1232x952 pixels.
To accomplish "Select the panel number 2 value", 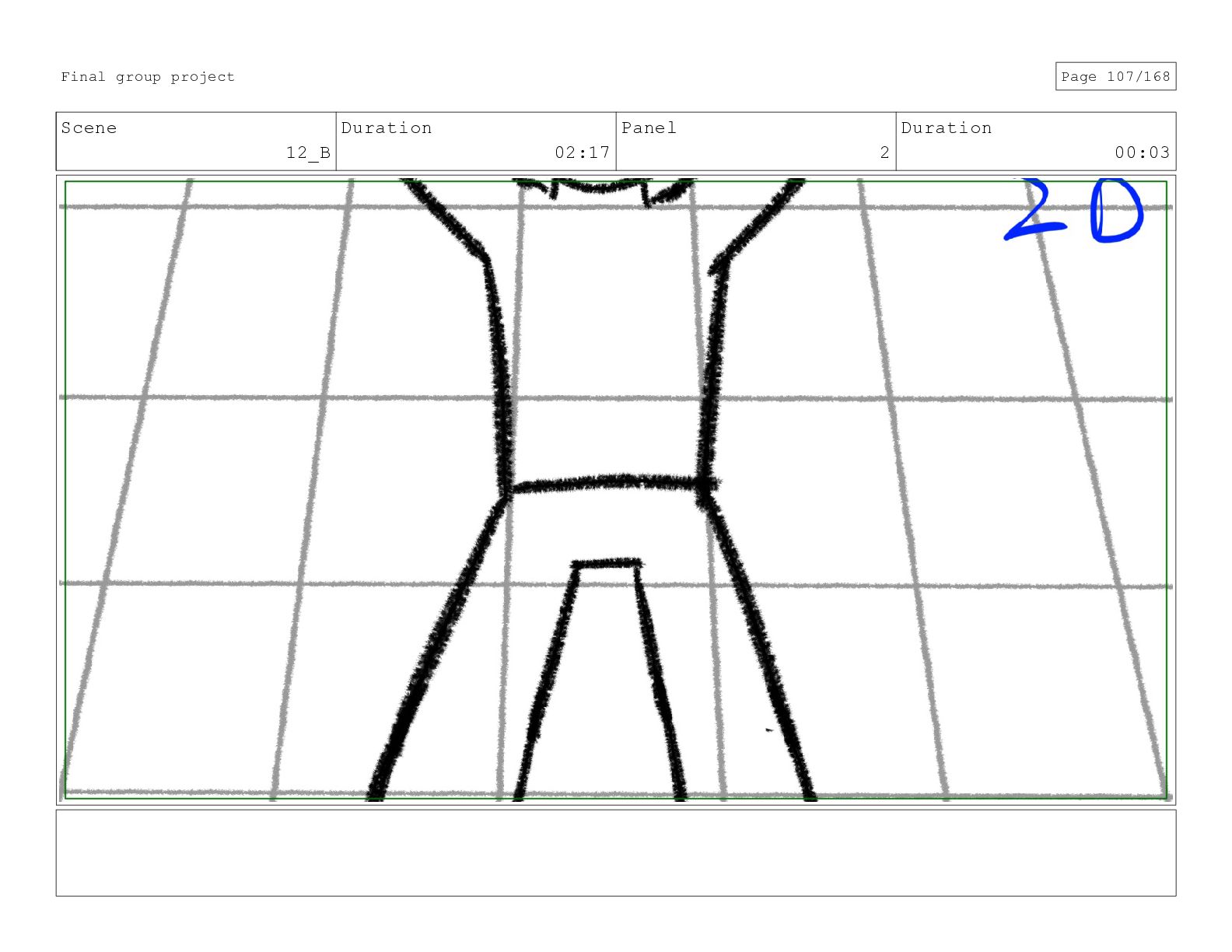I will pyautogui.click(x=884, y=152).
